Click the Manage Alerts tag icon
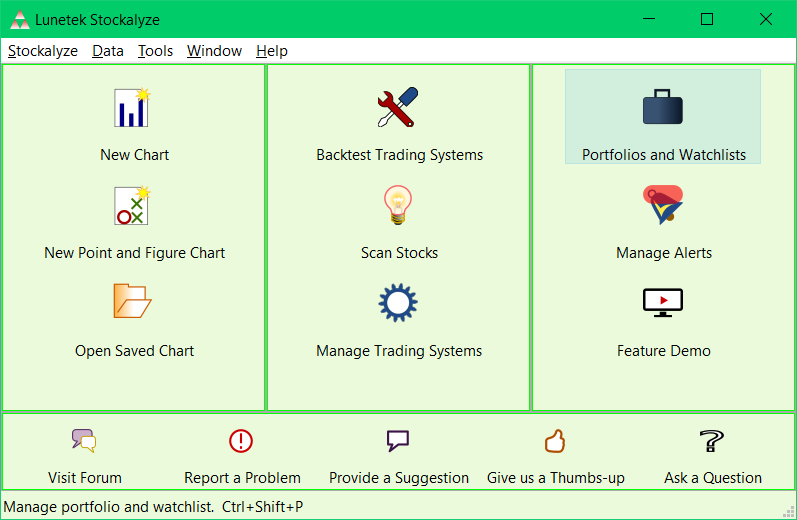This screenshot has height=520, width=797. tap(663, 205)
